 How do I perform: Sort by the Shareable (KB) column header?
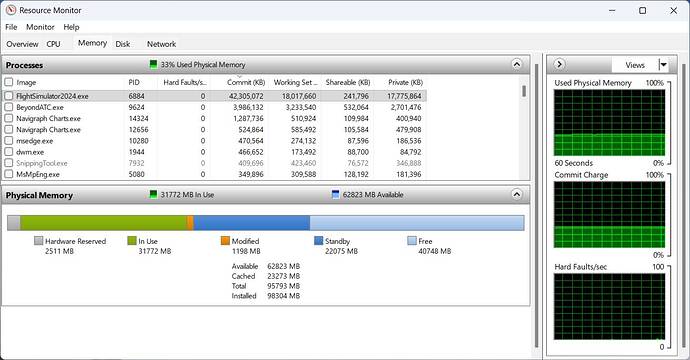(347, 82)
